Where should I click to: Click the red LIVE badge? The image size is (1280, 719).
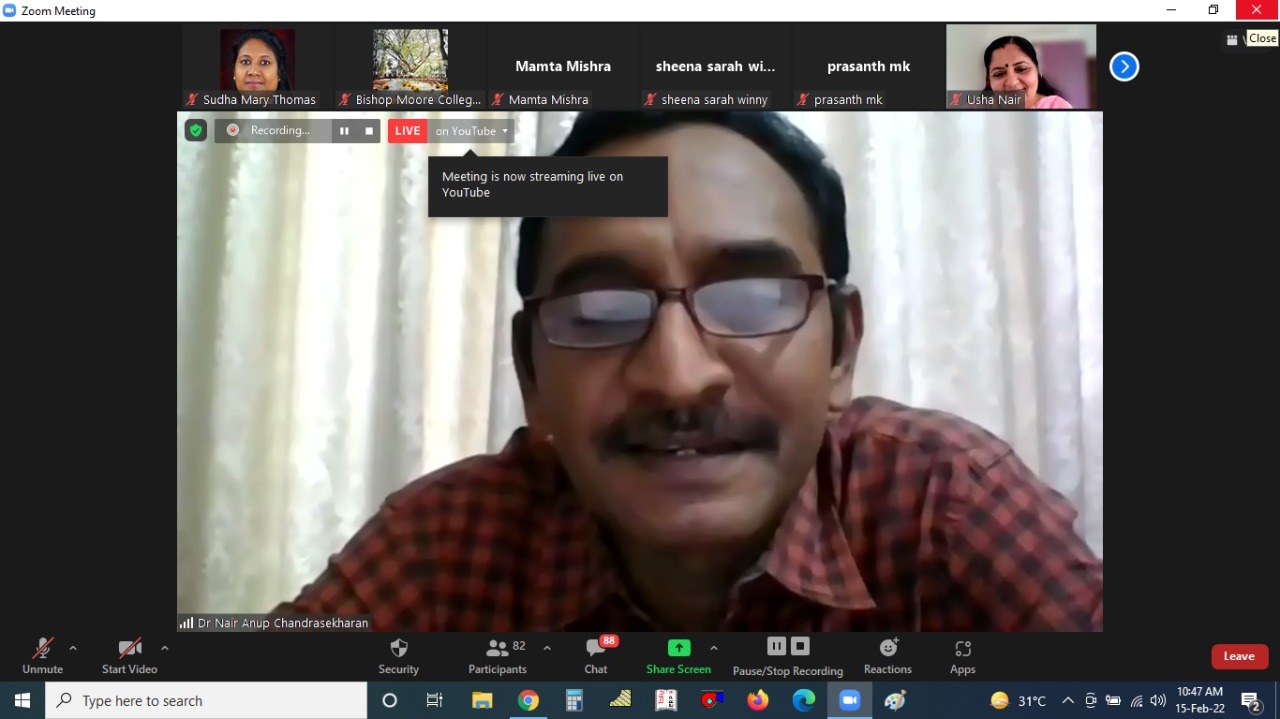(x=407, y=131)
